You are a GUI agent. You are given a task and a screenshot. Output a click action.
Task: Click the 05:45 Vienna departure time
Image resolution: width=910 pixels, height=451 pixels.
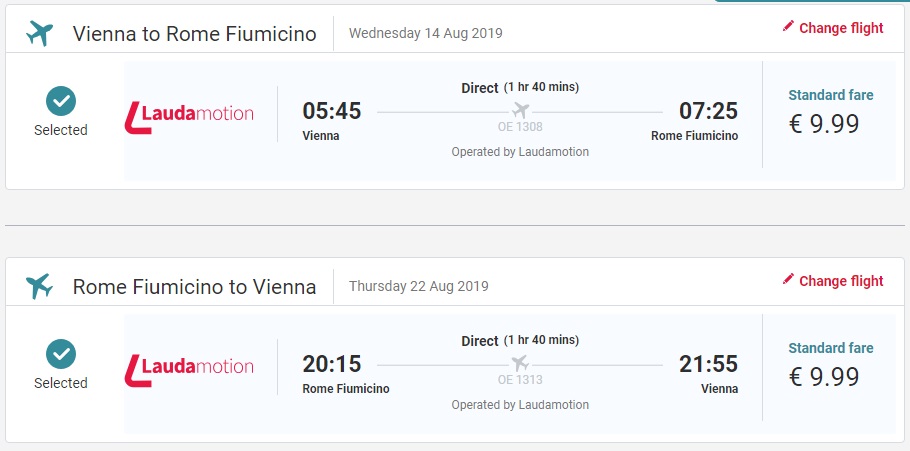coord(331,111)
